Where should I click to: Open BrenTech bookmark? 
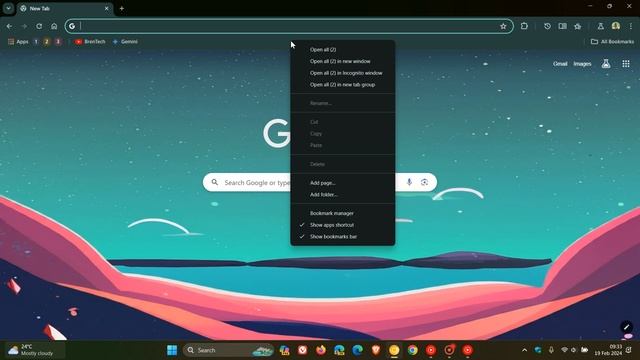tap(90, 42)
